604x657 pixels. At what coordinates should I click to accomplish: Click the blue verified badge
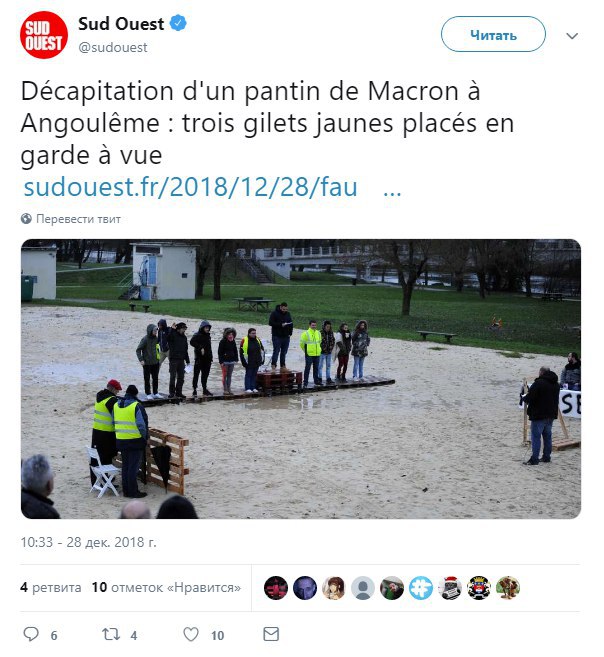tap(178, 23)
